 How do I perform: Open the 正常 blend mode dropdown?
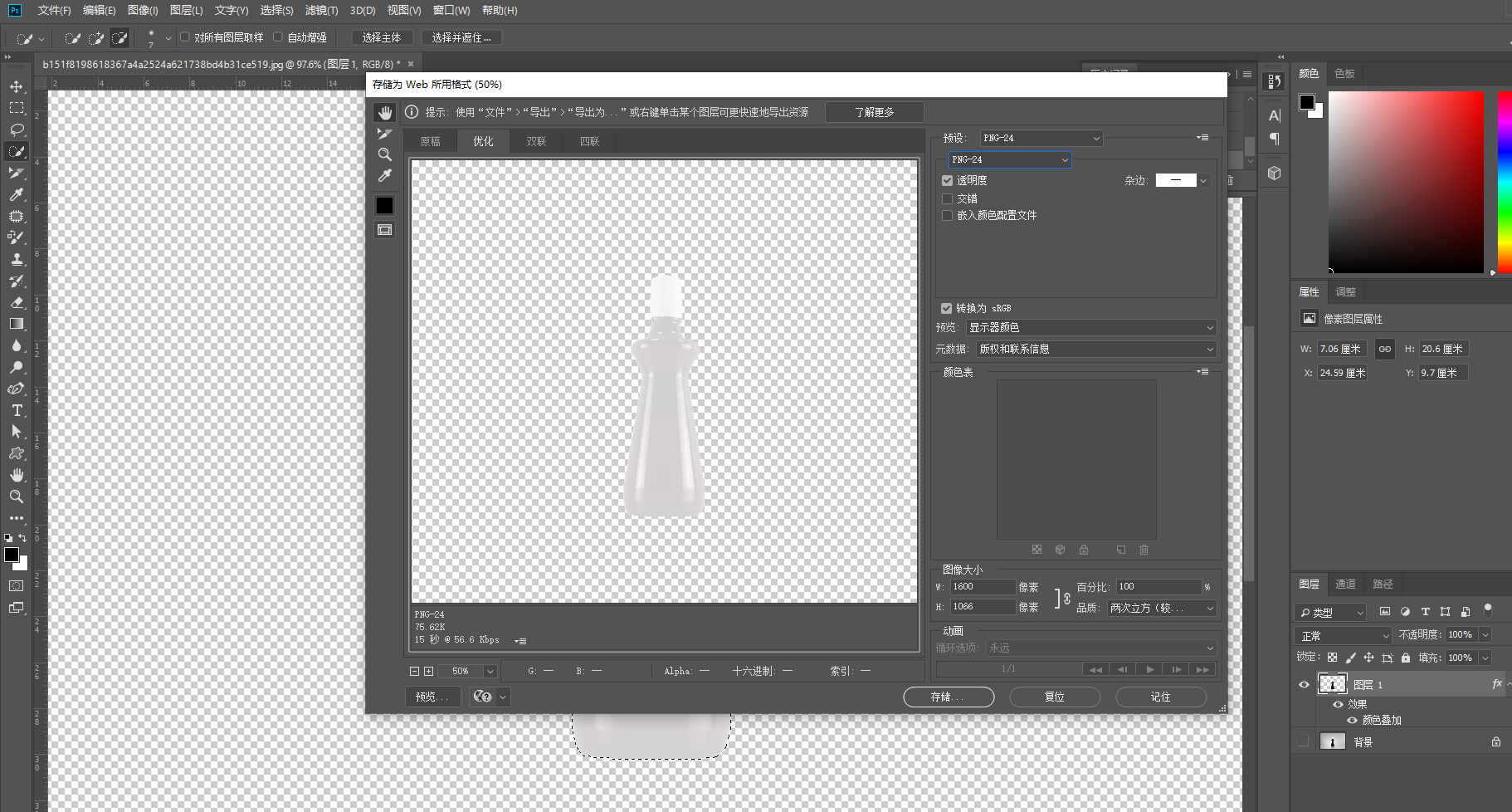tap(1343, 635)
